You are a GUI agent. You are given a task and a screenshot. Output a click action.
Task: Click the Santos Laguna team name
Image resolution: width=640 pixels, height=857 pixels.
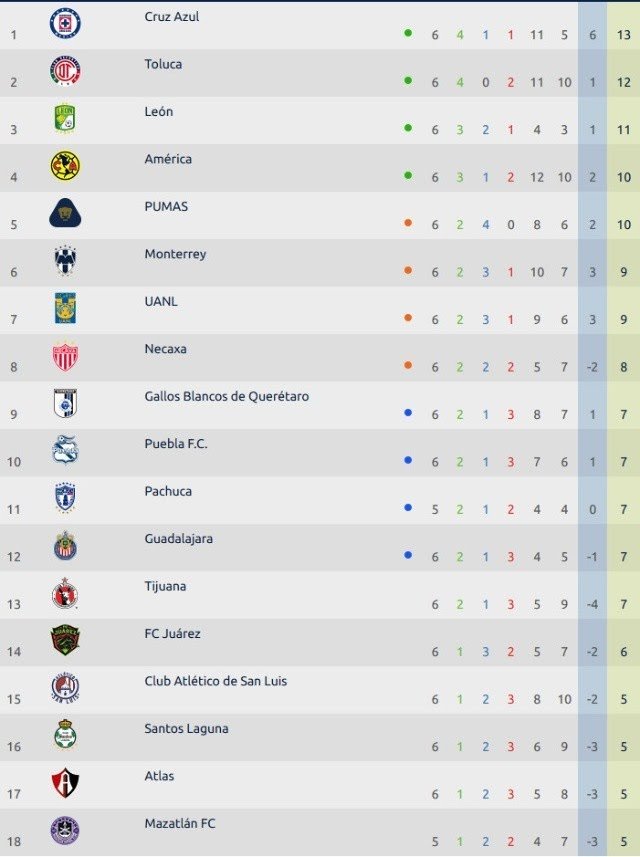[186, 729]
